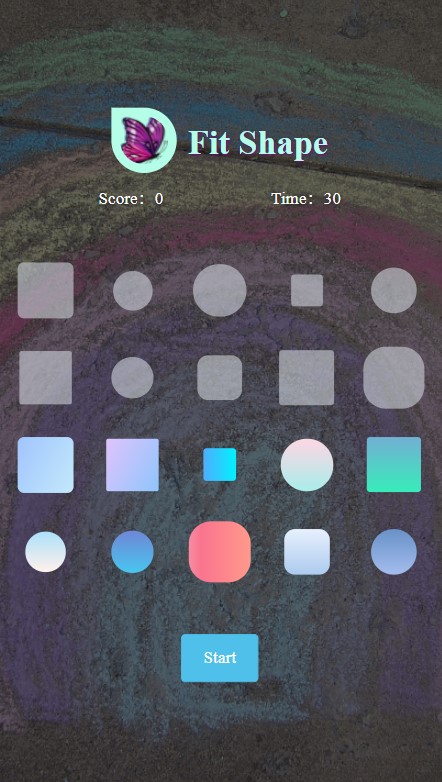Select the pink-to-mint gradient circle shape
Image resolution: width=442 pixels, height=782 pixels.
click(307, 465)
